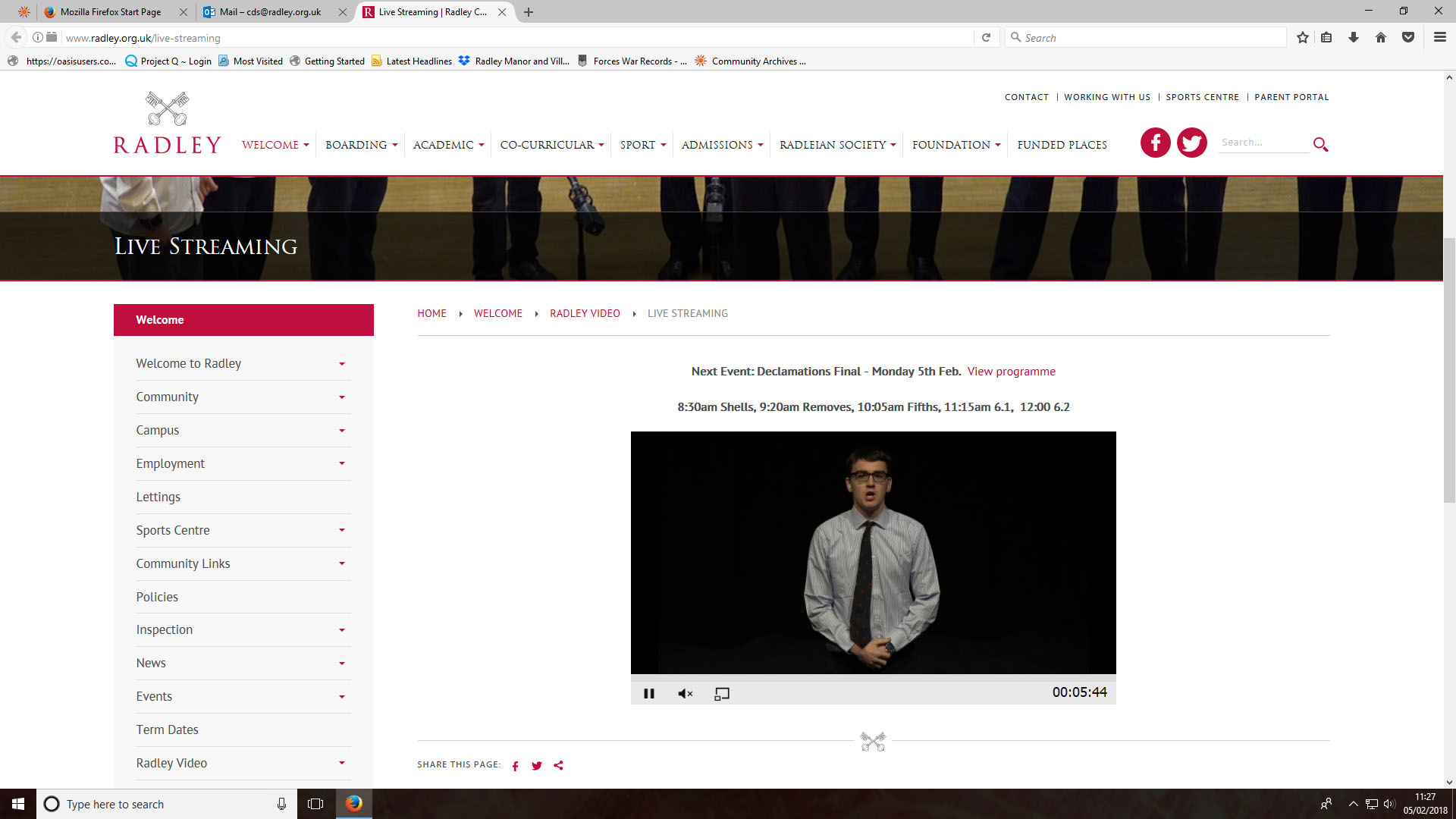Click the View programme link
The height and width of the screenshot is (819, 1456).
pos(1011,371)
